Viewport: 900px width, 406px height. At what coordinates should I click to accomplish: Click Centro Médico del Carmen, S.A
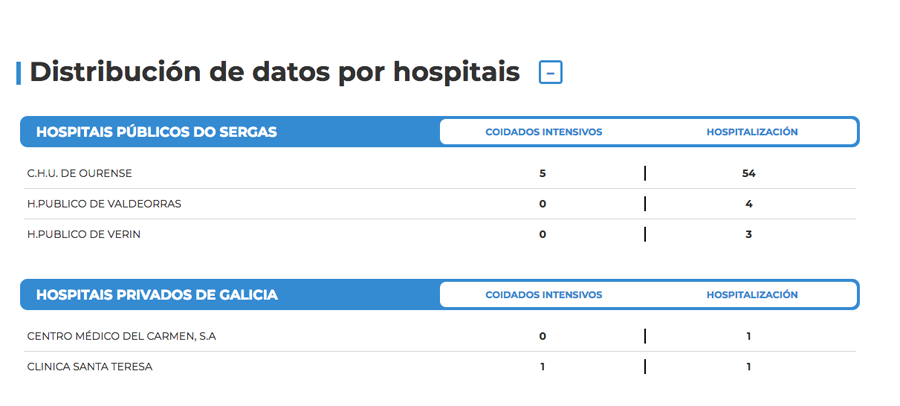tap(122, 337)
